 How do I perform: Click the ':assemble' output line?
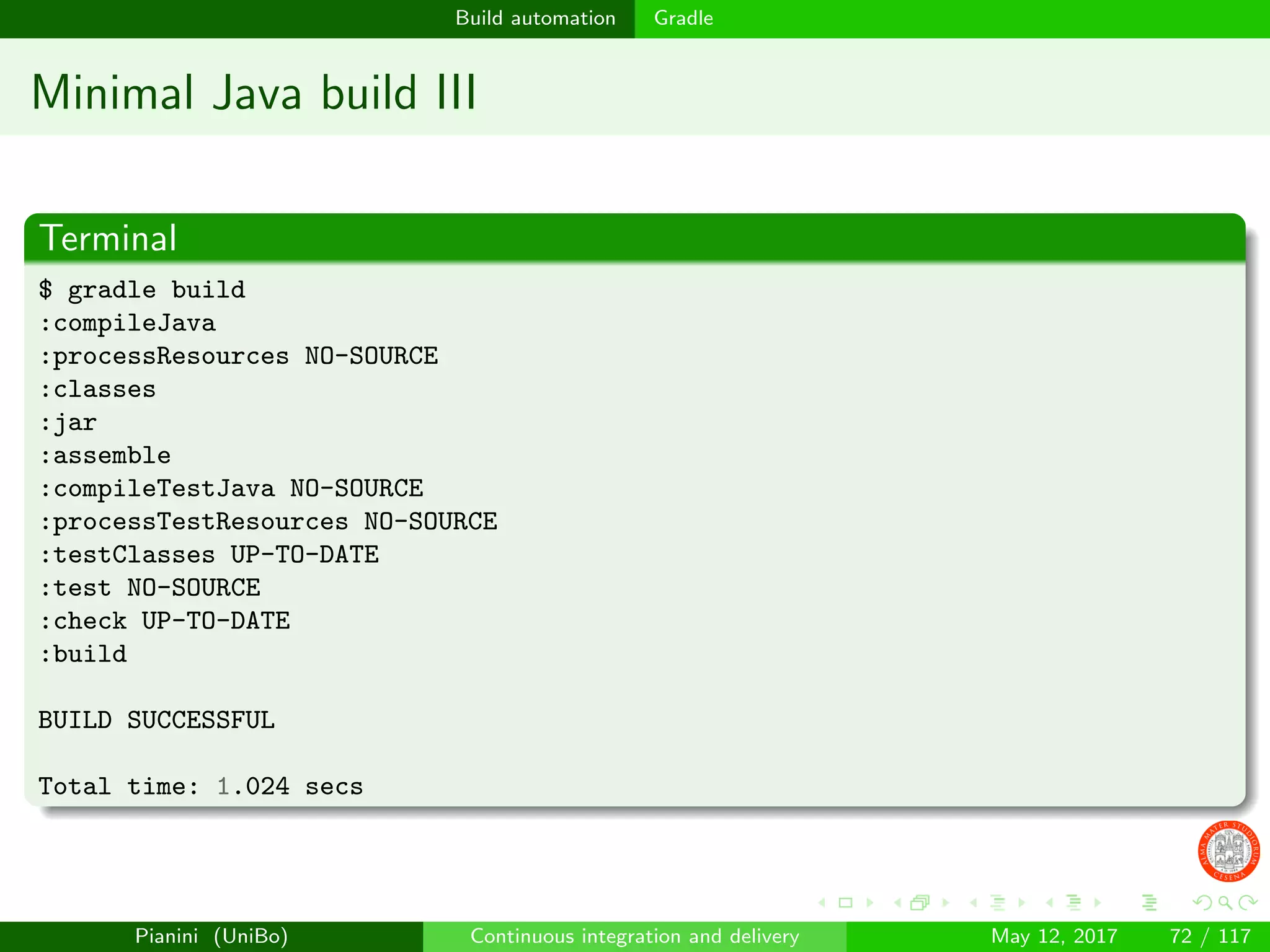point(105,456)
